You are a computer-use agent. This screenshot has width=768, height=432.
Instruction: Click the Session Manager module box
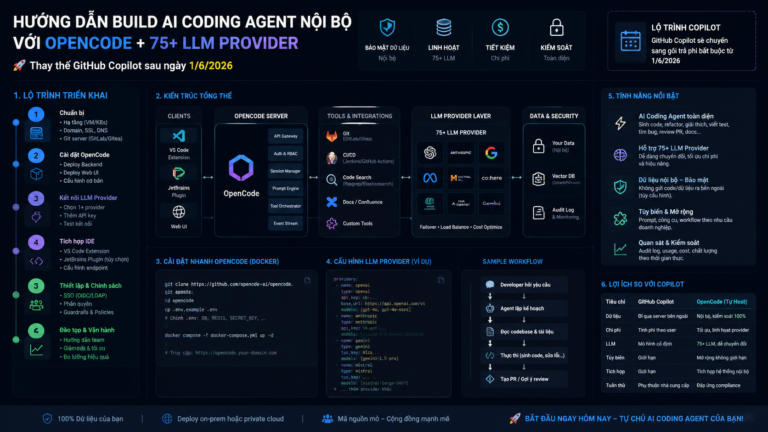286,171
